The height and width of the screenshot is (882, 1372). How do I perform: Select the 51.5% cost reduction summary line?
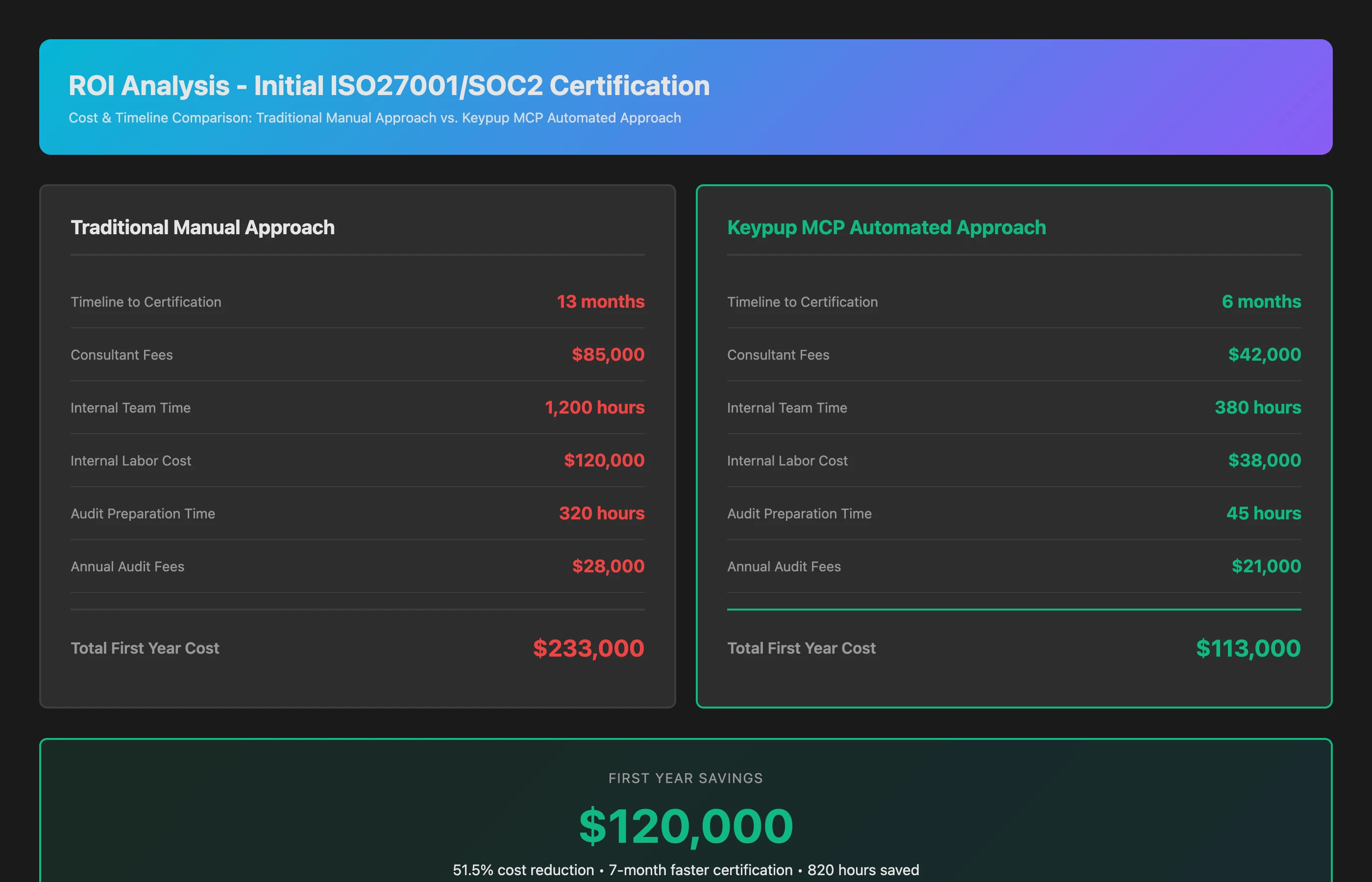click(686, 870)
